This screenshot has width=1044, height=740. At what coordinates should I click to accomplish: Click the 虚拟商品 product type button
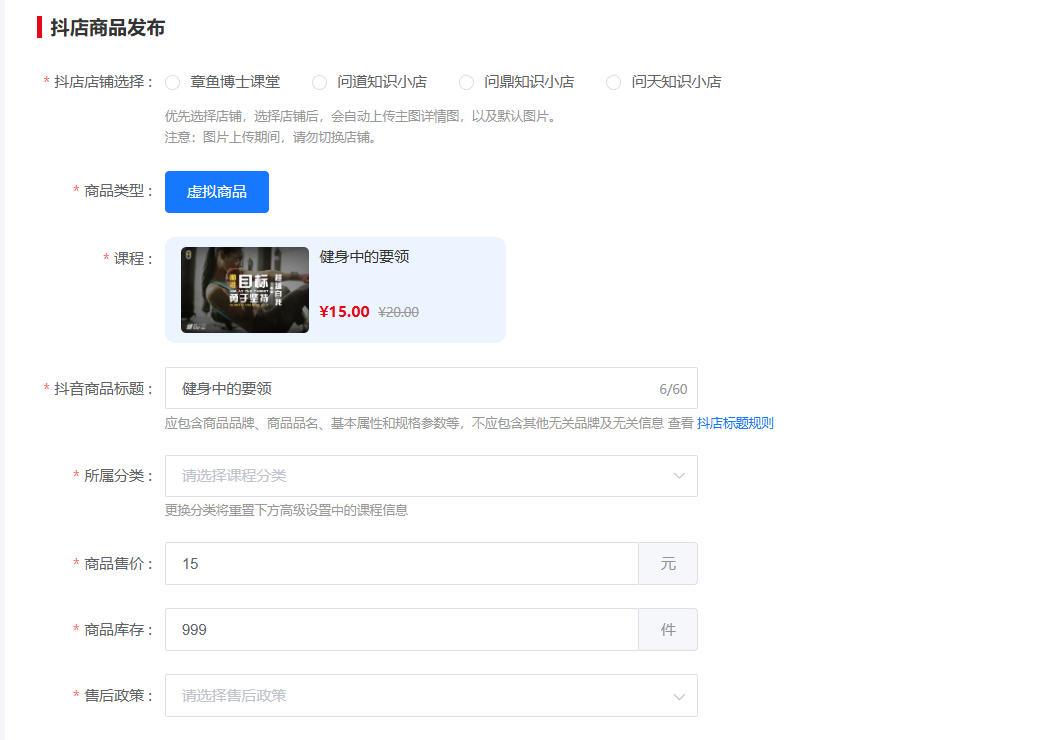(217, 192)
